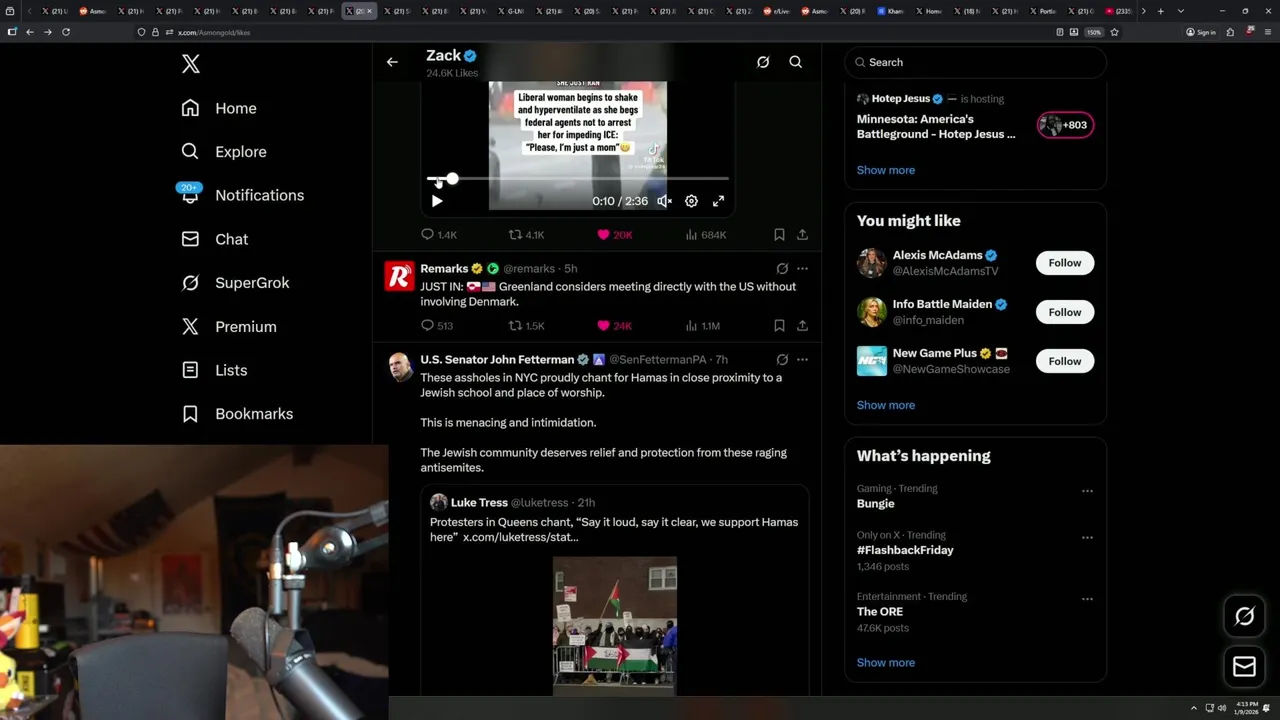
Task: Unlike the Remarks post with 24K likes
Action: 614,326
